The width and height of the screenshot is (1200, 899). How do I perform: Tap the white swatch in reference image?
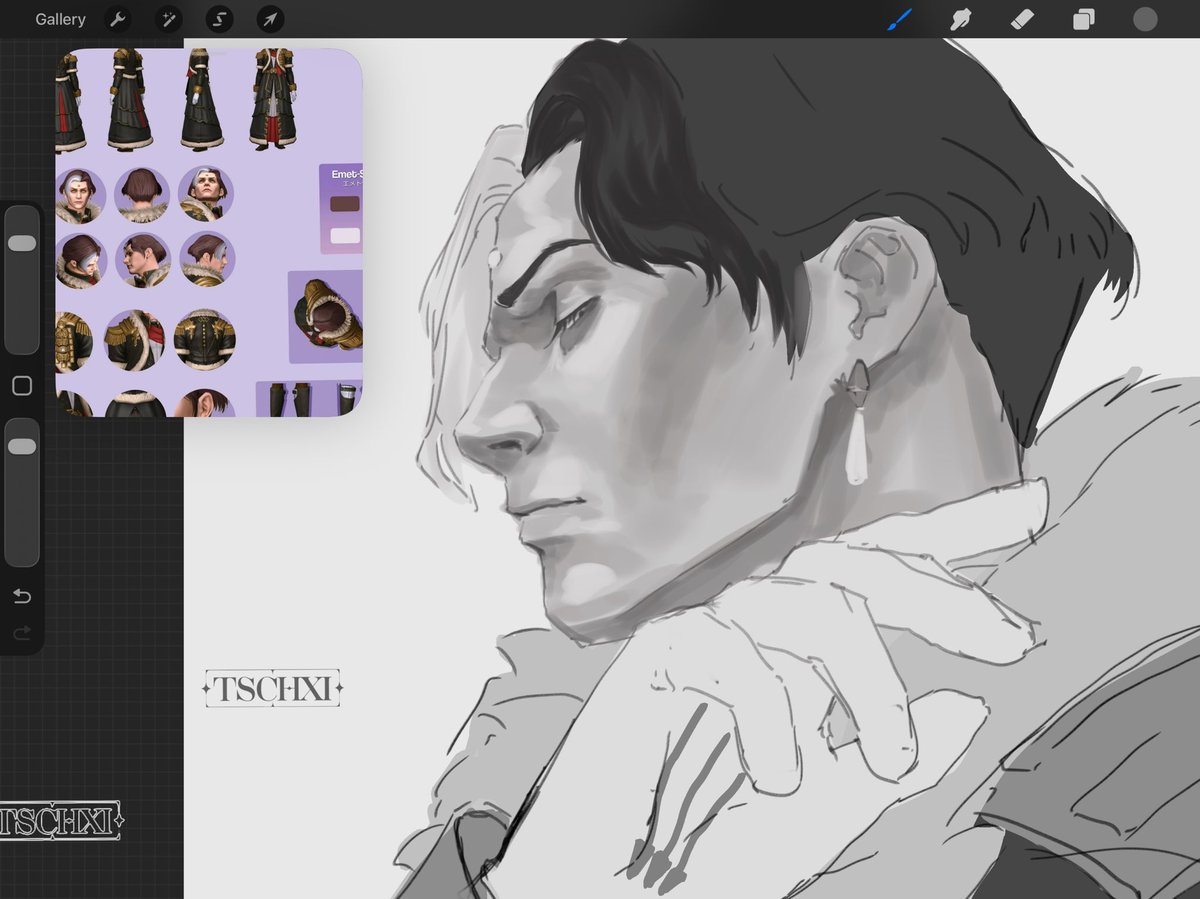pos(345,236)
